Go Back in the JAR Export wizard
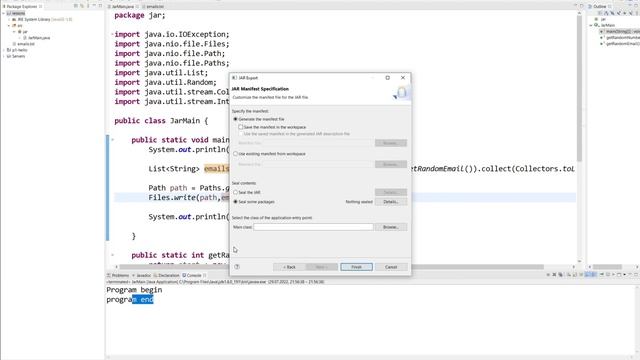The height and width of the screenshot is (360, 640). click(x=289, y=267)
